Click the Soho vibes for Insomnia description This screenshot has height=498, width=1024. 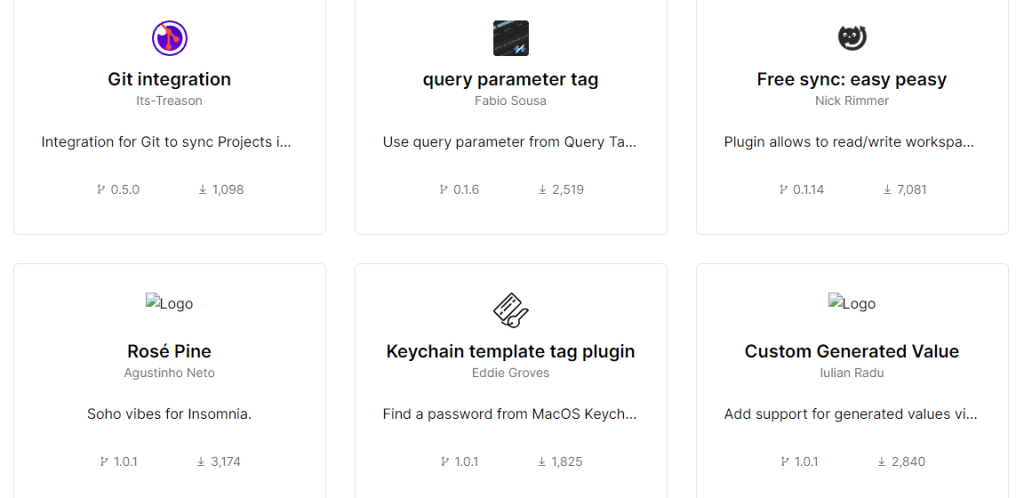point(169,414)
